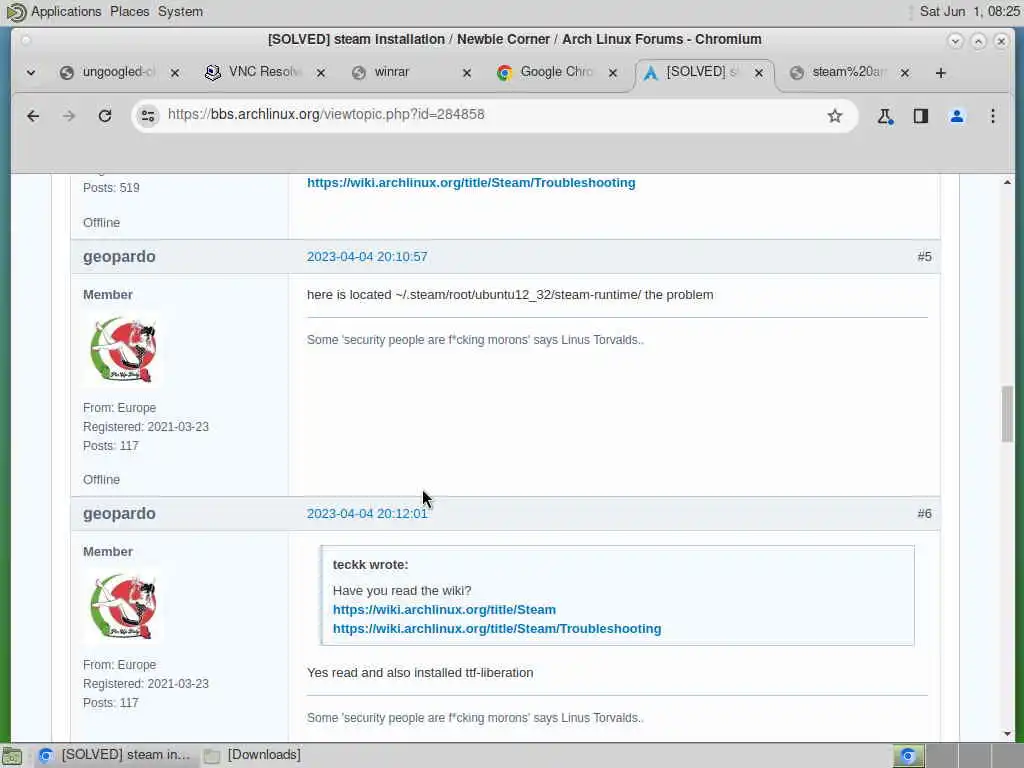The image size is (1024, 768).
Task: Close the steam%20 tab
Action: [904, 73]
